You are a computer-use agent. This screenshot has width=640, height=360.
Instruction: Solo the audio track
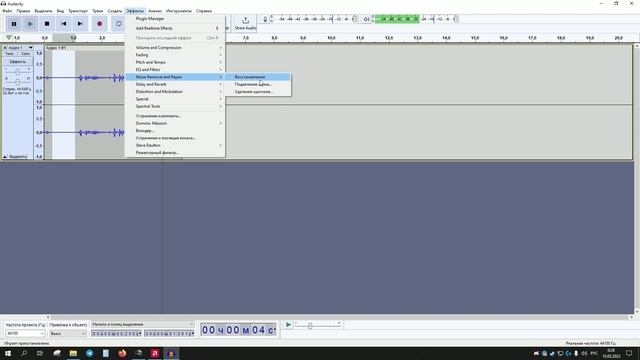[25, 53]
